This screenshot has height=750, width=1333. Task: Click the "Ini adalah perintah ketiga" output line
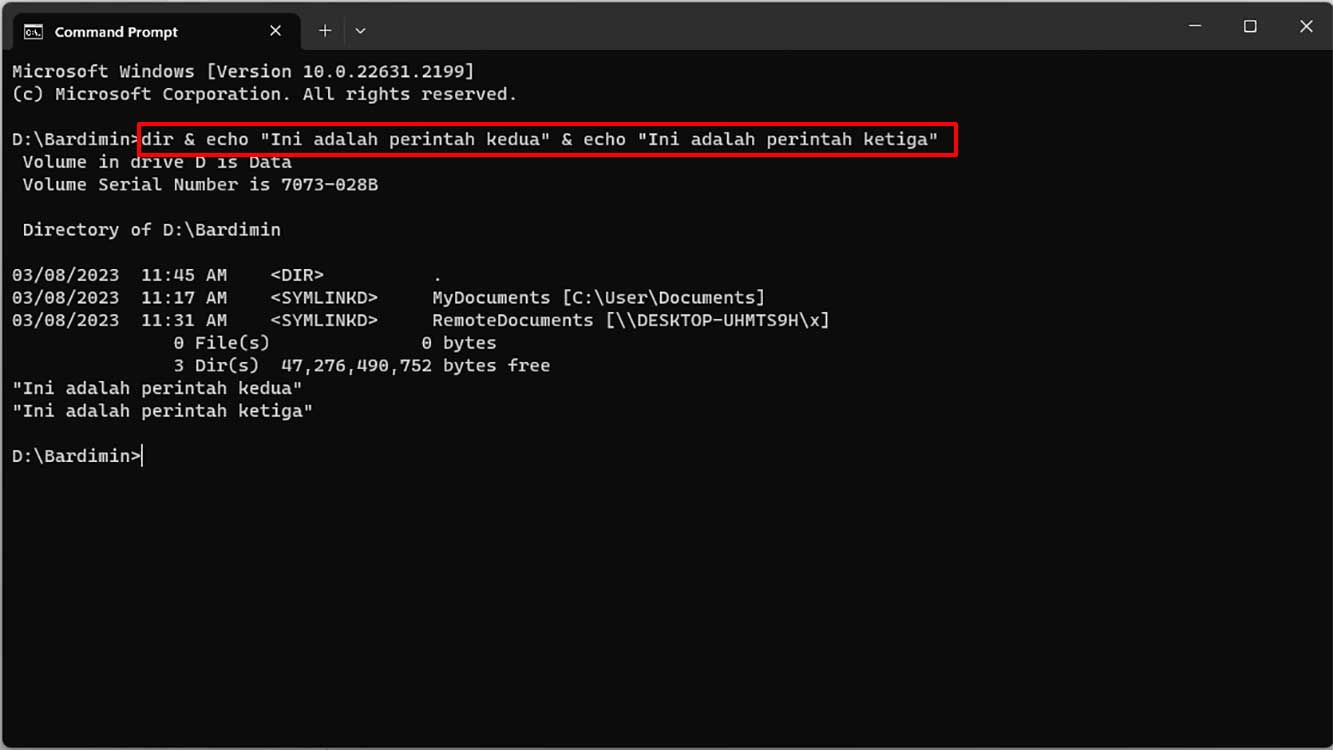[x=160, y=410]
